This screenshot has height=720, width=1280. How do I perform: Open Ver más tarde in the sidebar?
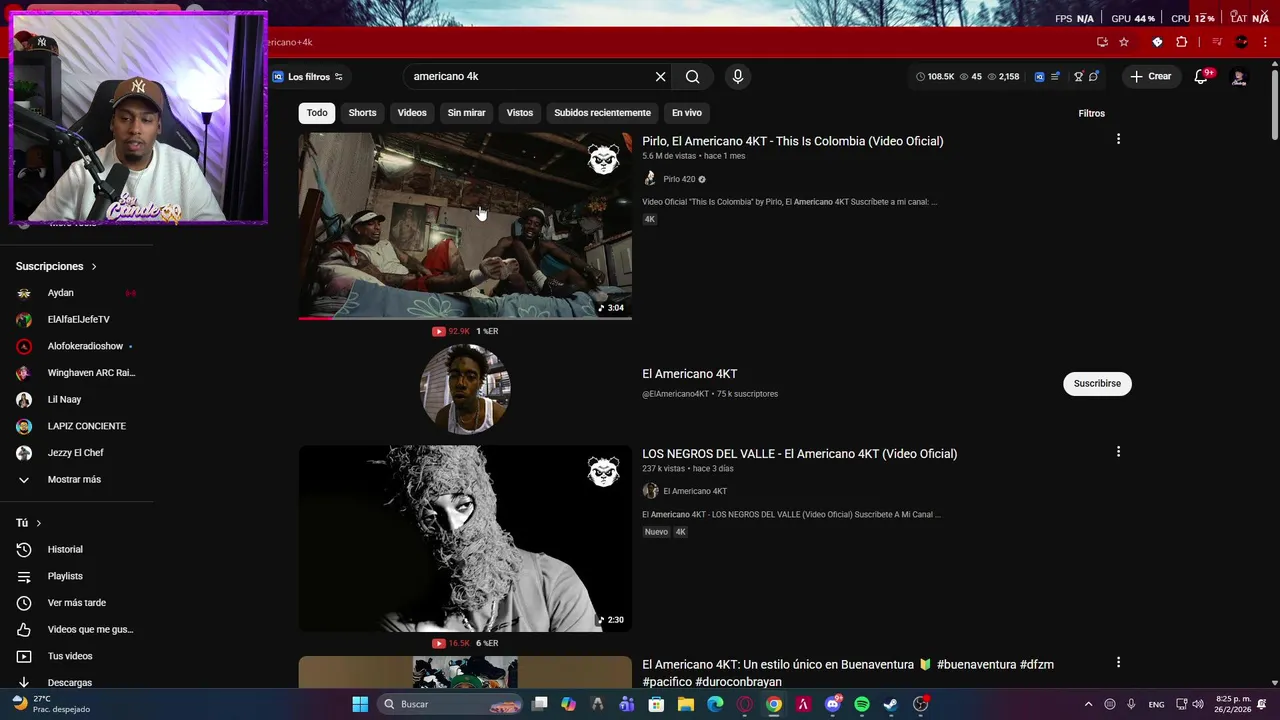[x=76, y=603]
